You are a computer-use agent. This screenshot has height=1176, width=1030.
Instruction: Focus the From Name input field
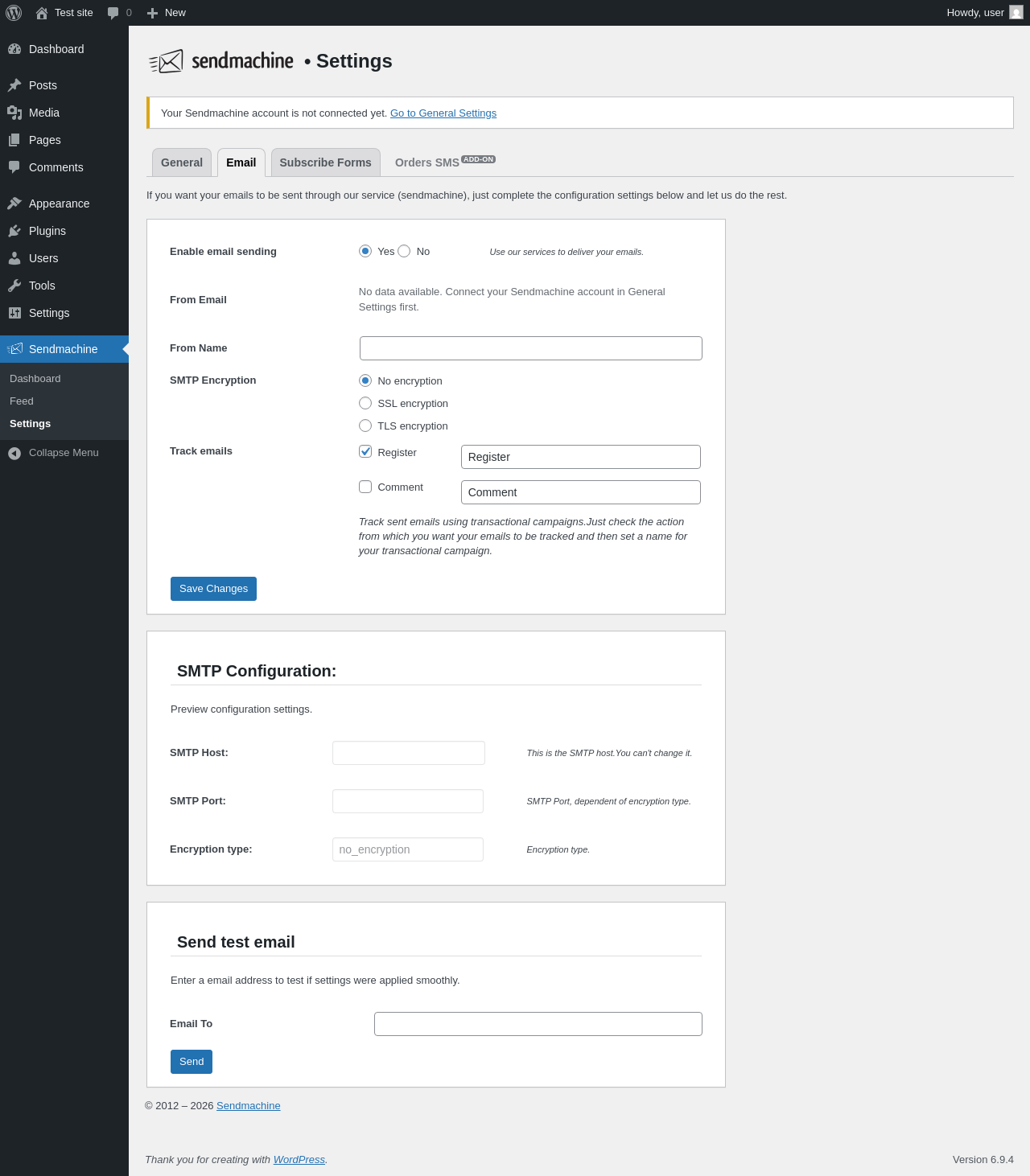pyautogui.click(x=531, y=348)
